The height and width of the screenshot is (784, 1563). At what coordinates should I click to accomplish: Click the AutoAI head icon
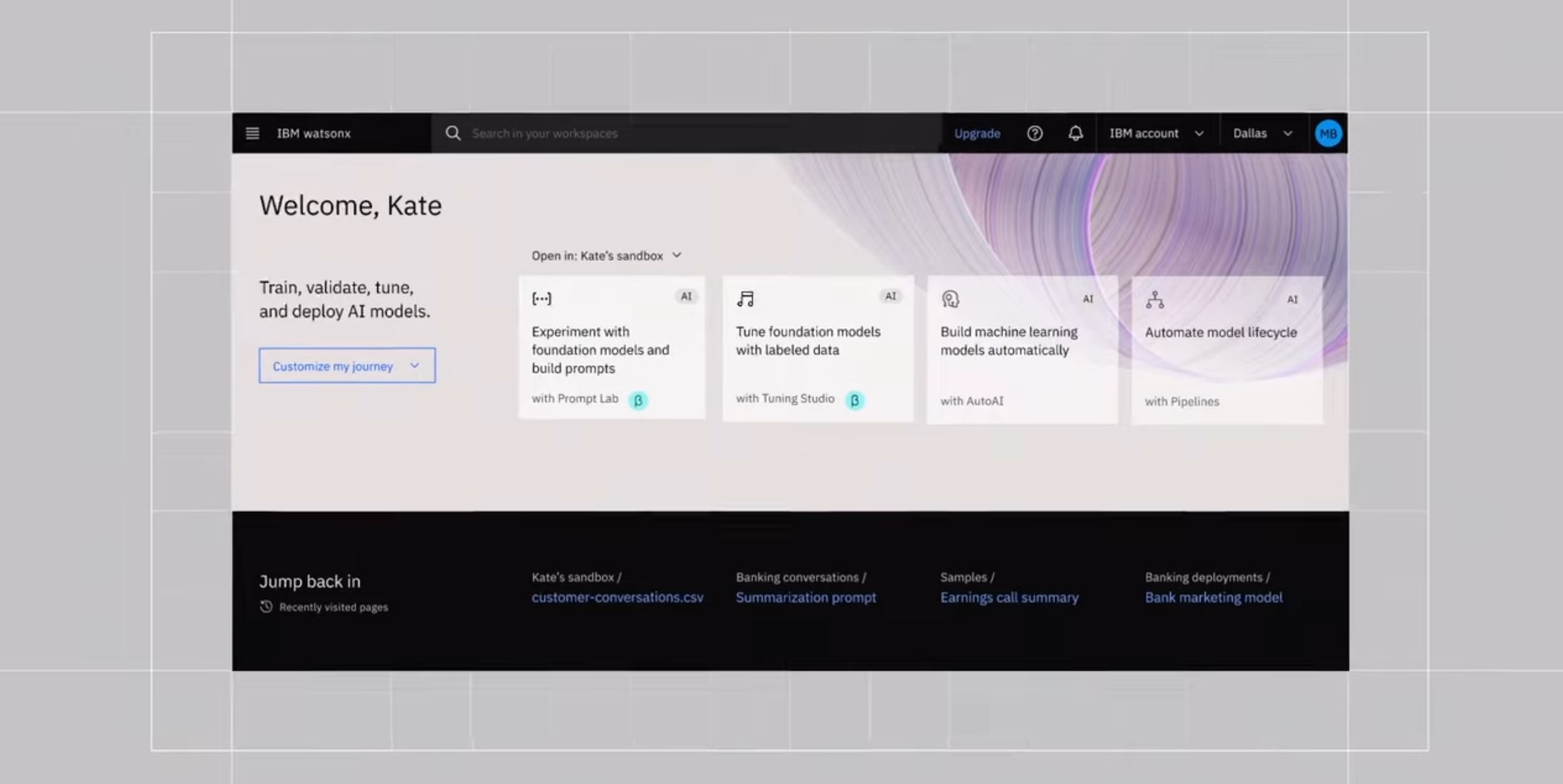(950, 299)
